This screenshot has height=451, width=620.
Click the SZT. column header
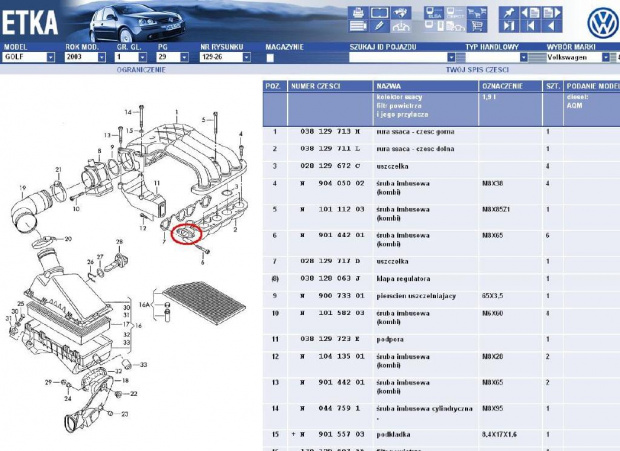[x=553, y=86]
